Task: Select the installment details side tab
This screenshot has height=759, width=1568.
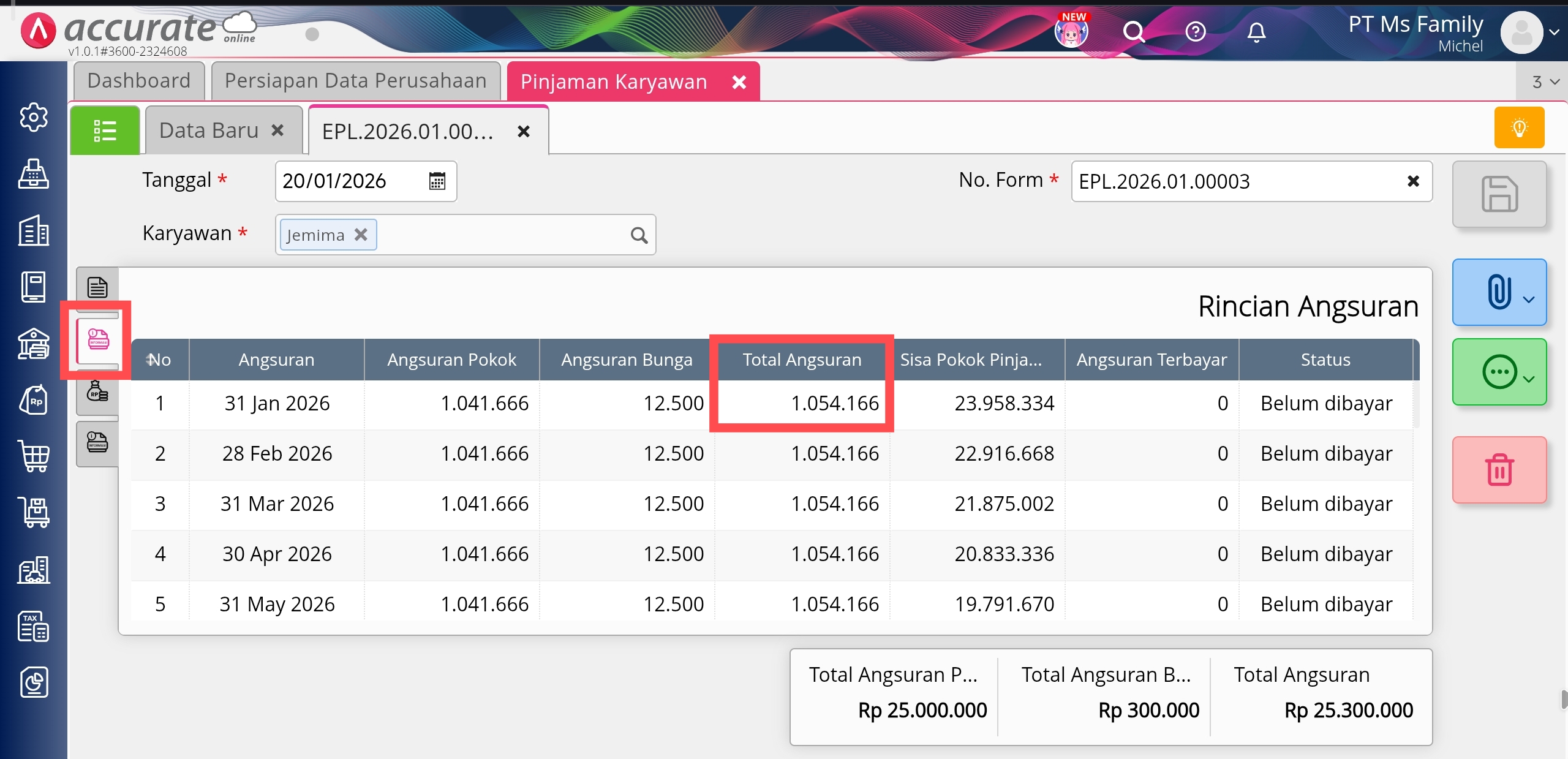Action: click(98, 339)
